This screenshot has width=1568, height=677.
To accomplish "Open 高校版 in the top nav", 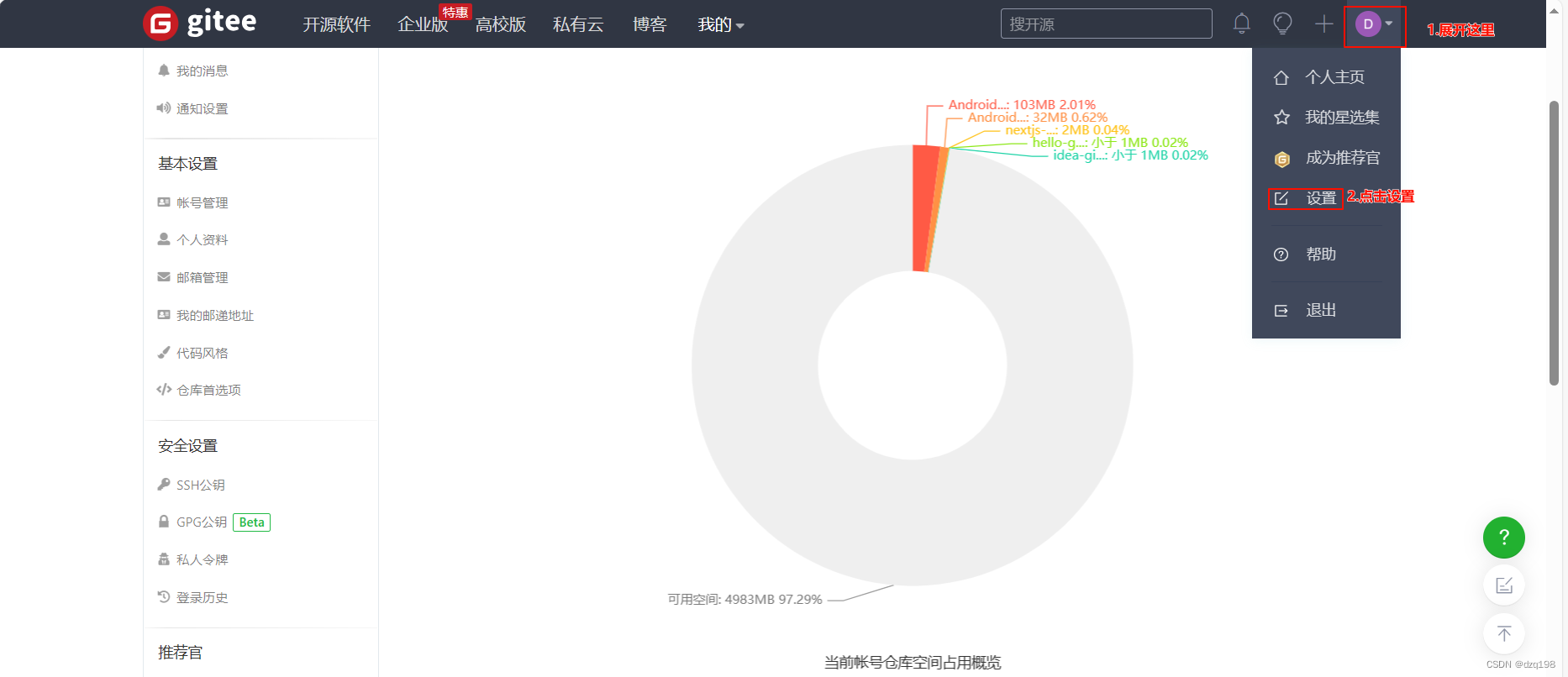I will (x=501, y=25).
